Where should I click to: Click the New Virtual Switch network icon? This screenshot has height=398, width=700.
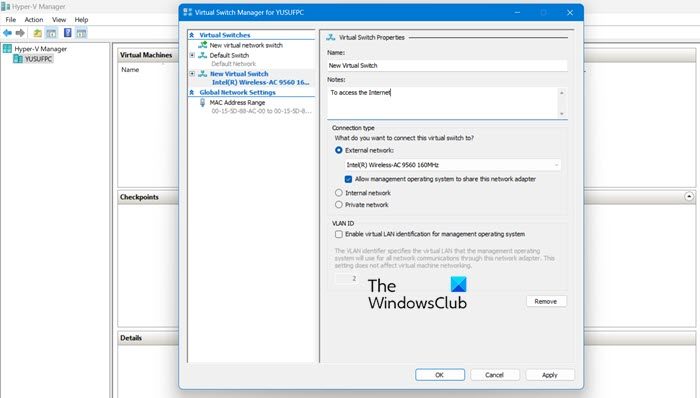[202, 74]
